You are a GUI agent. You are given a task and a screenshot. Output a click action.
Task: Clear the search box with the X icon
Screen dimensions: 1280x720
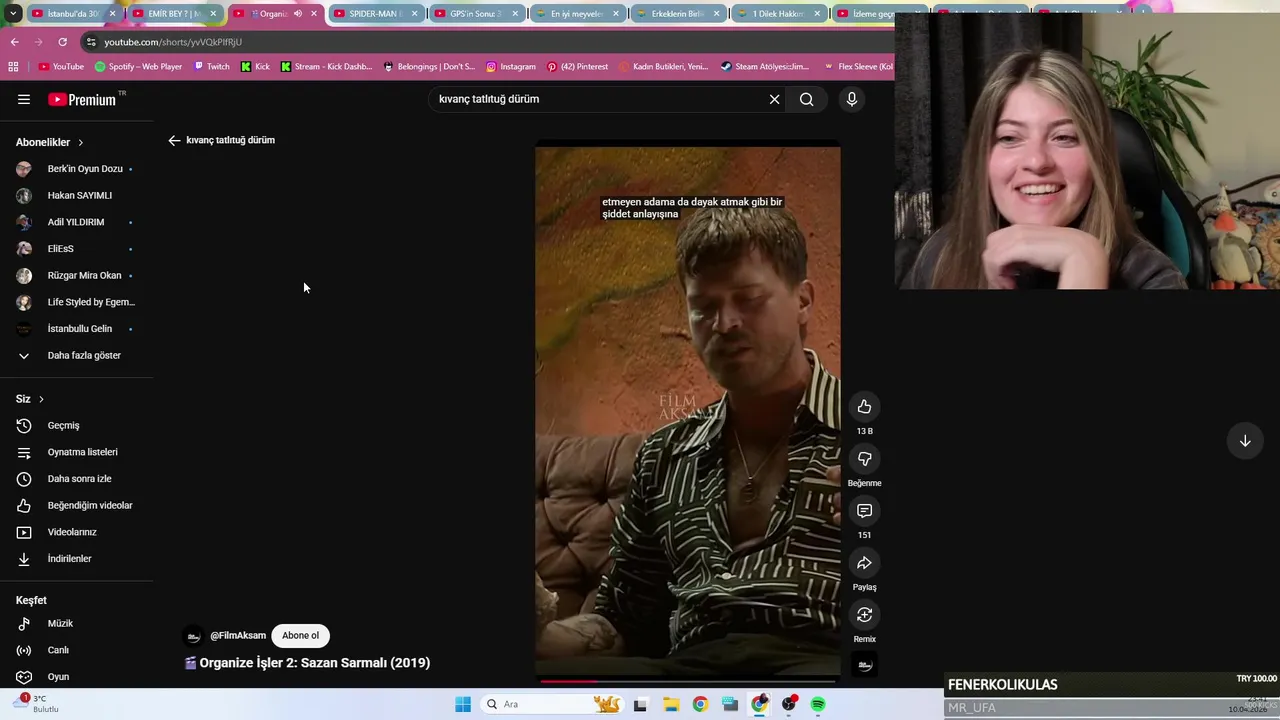click(x=774, y=99)
